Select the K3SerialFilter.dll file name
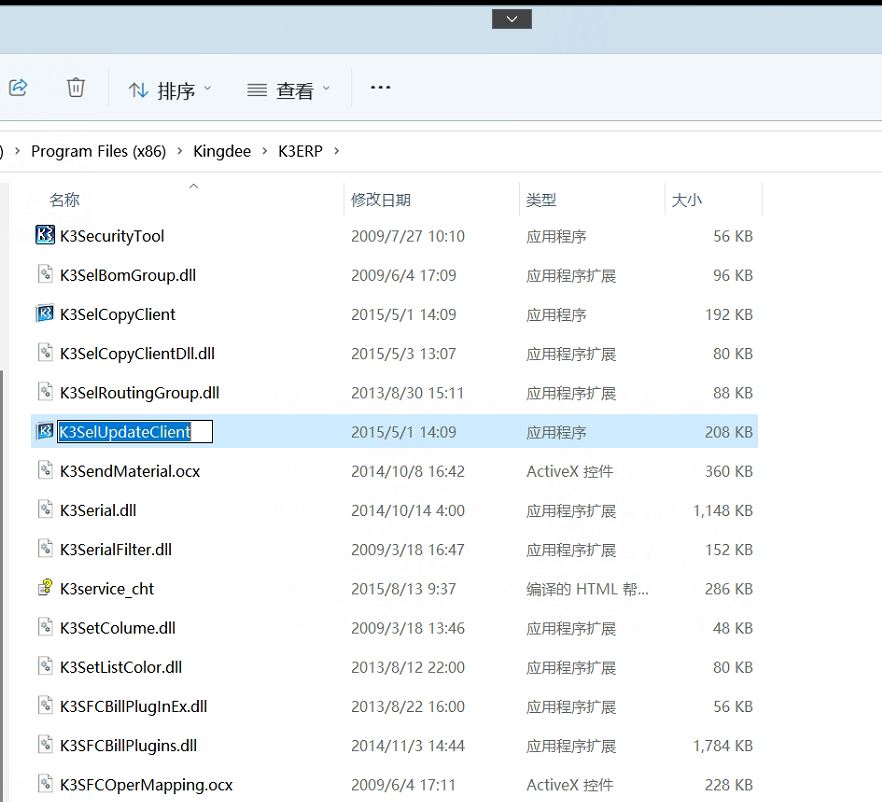Screen dimensions: 882x802 (116, 549)
